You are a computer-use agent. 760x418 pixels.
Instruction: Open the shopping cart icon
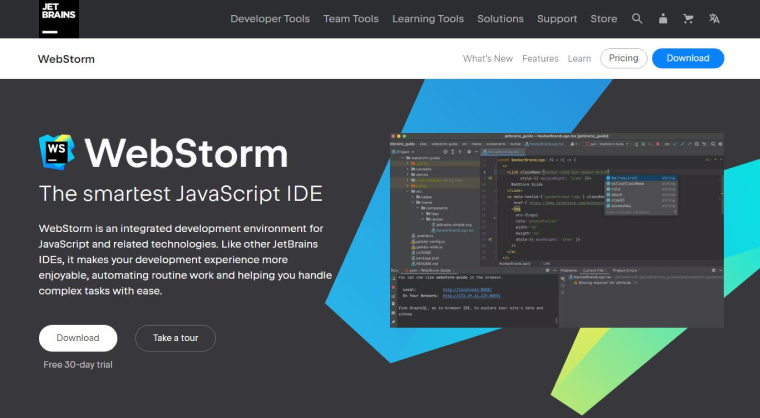pyautogui.click(x=688, y=19)
